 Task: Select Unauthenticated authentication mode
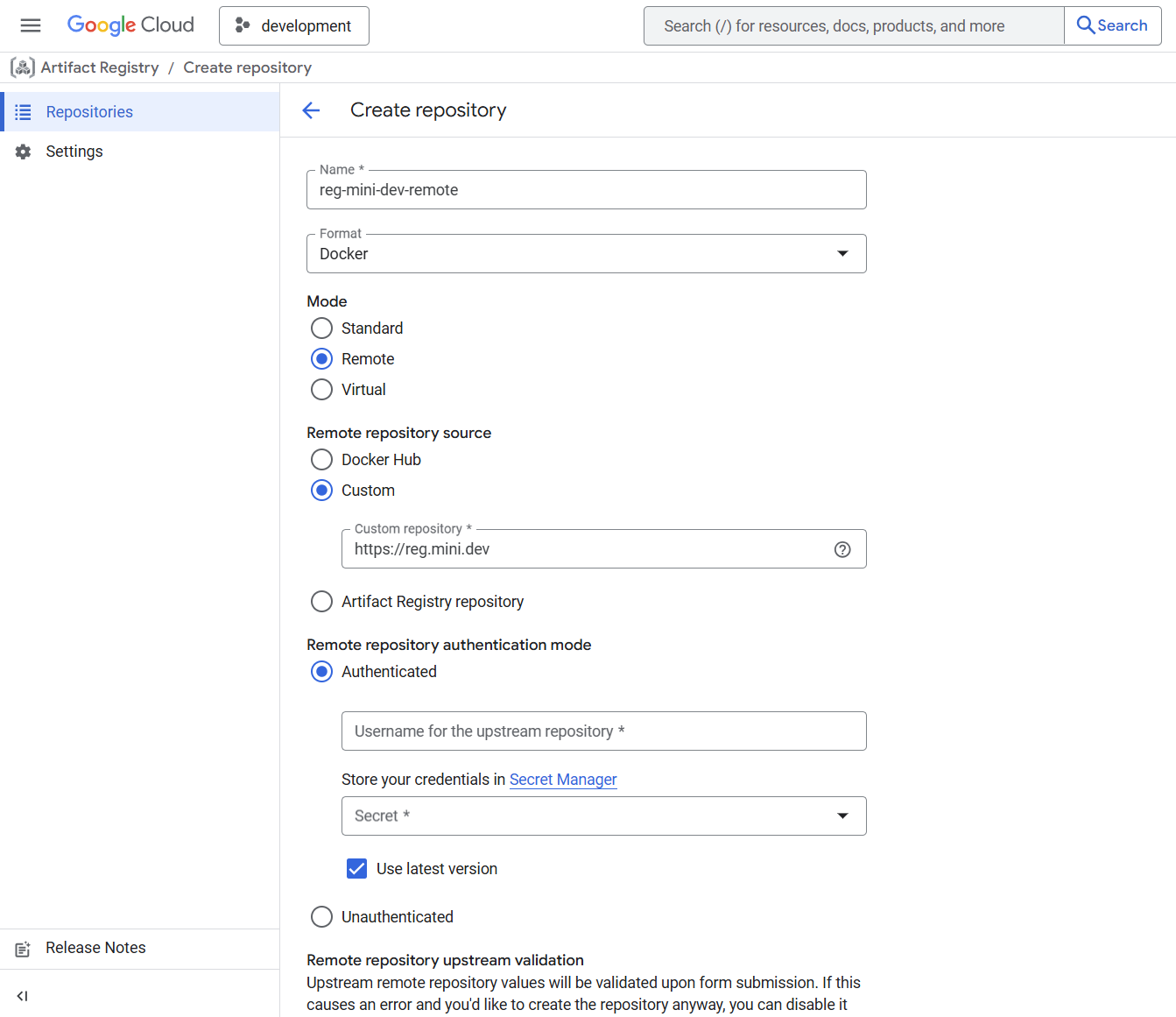[321, 916]
